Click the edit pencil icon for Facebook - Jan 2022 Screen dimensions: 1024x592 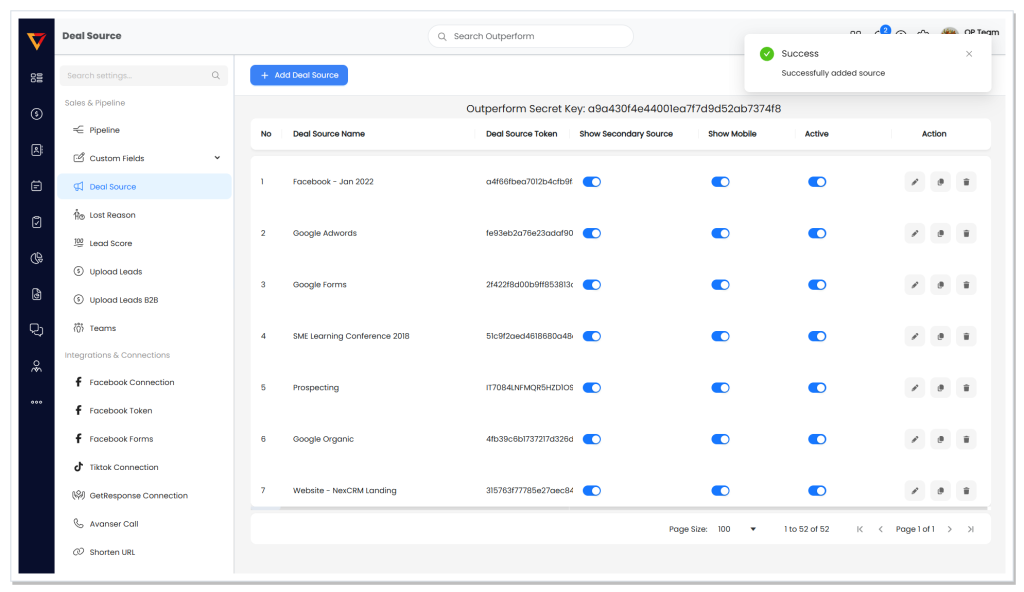pyautogui.click(x=914, y=182)
